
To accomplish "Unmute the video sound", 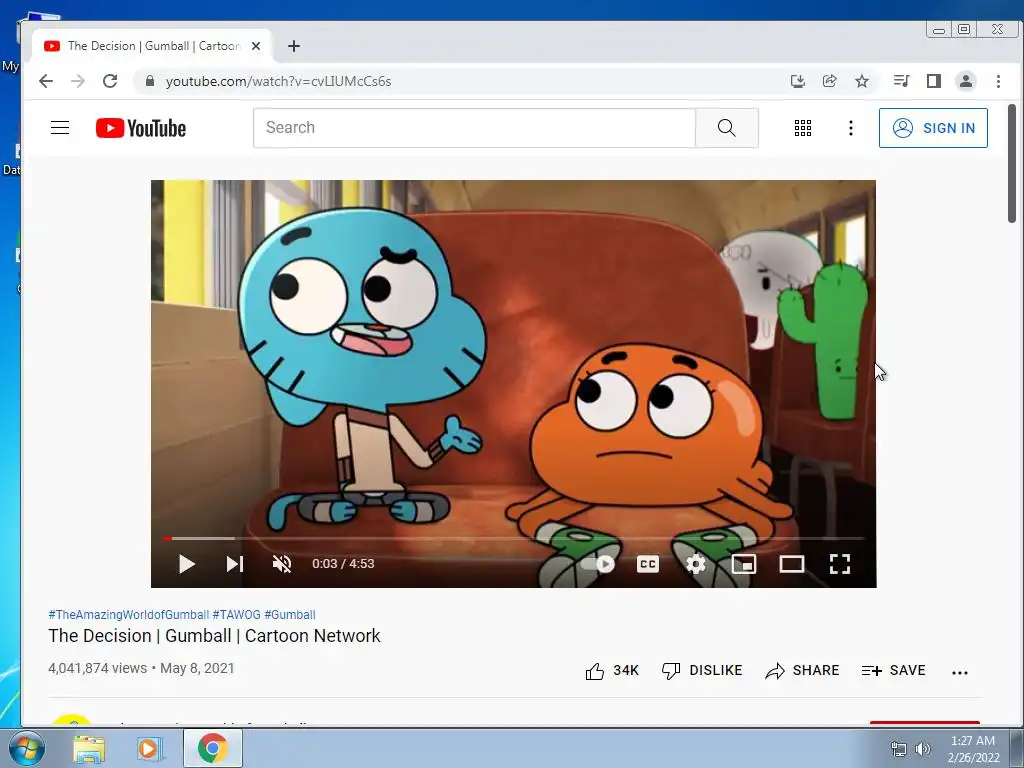I will [x=282, y=564].
